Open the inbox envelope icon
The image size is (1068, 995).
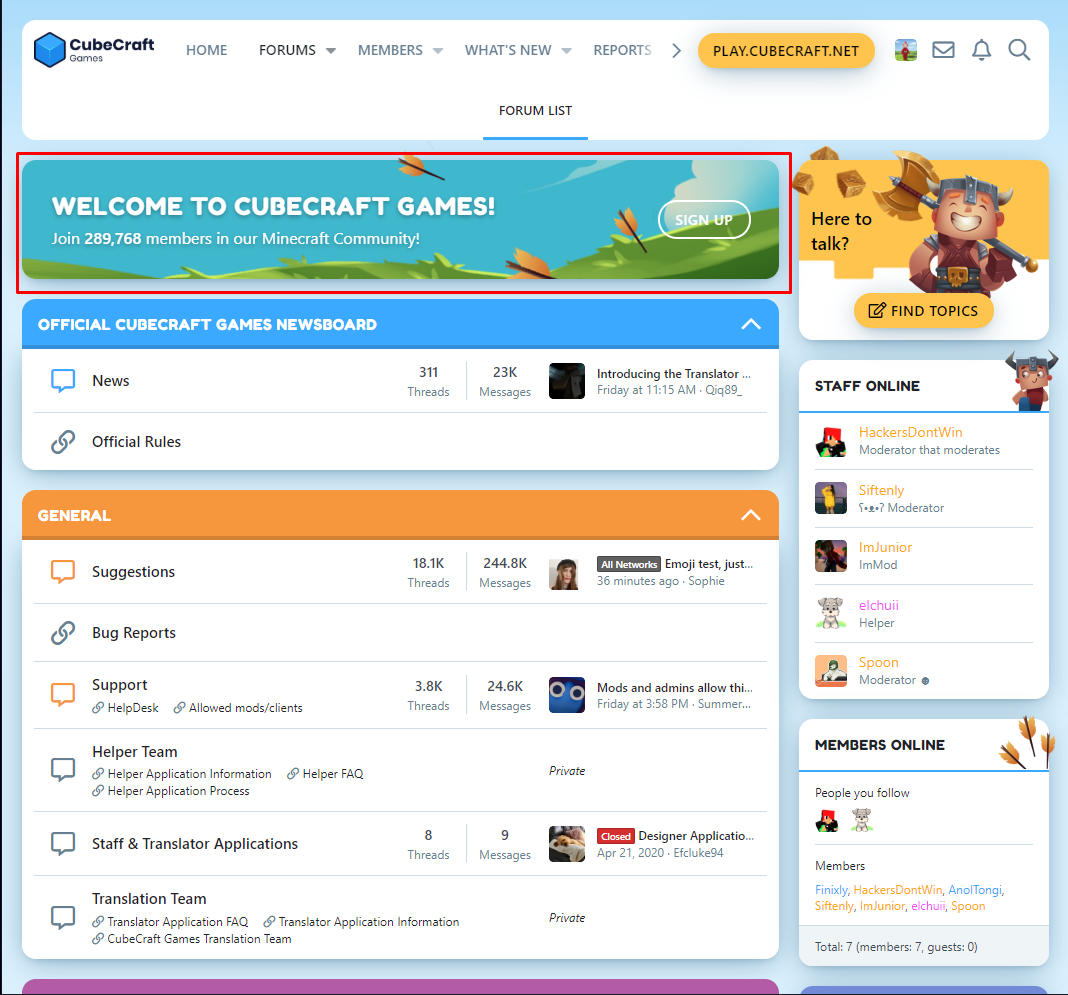pos(943,50)
